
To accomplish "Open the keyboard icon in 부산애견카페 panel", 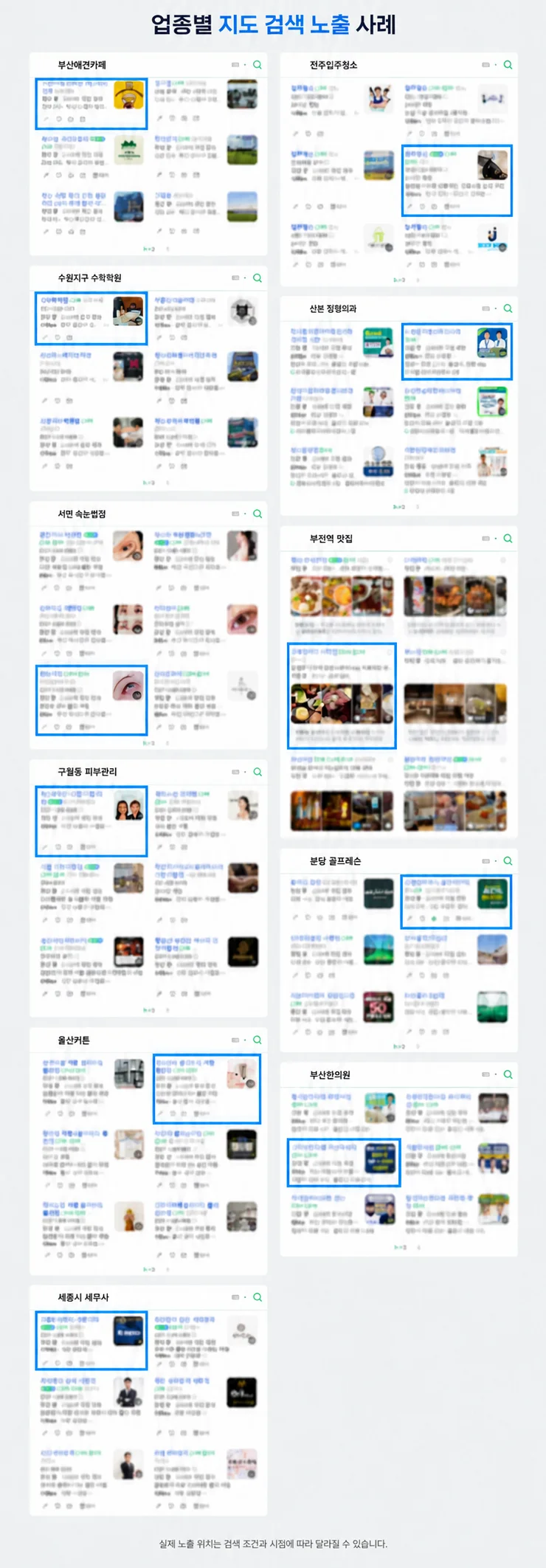I will (235, 65).
